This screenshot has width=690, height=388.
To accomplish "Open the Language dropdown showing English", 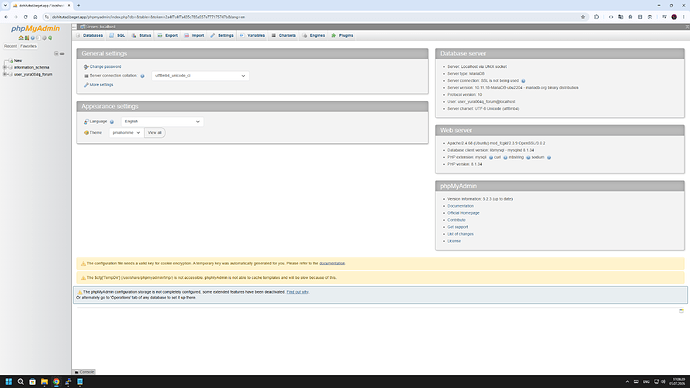I will tap(162, 121).
